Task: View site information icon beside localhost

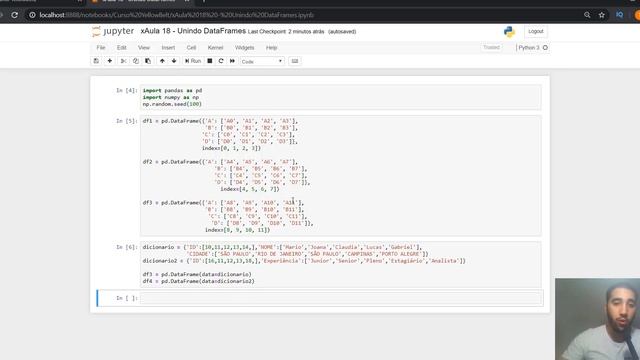Action: 32,15
